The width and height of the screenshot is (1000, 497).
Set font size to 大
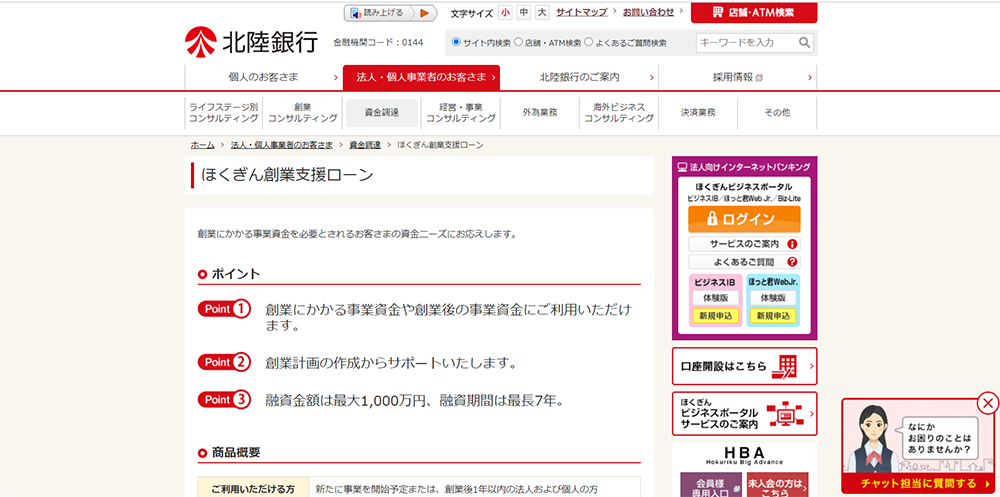tap(542, 13)
